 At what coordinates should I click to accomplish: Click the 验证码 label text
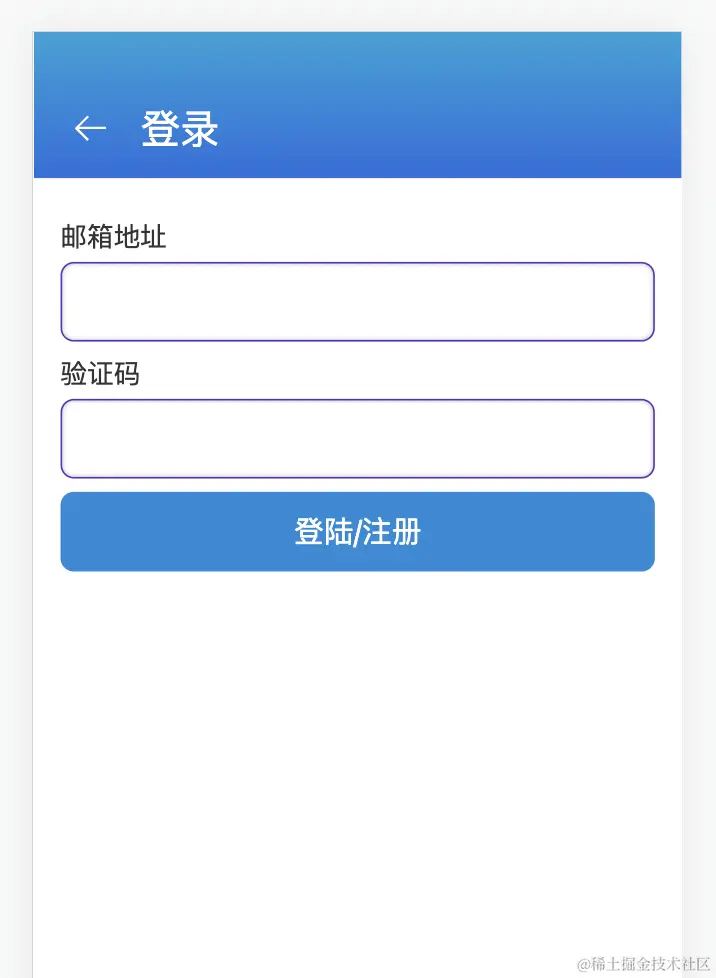pos(100,375)
